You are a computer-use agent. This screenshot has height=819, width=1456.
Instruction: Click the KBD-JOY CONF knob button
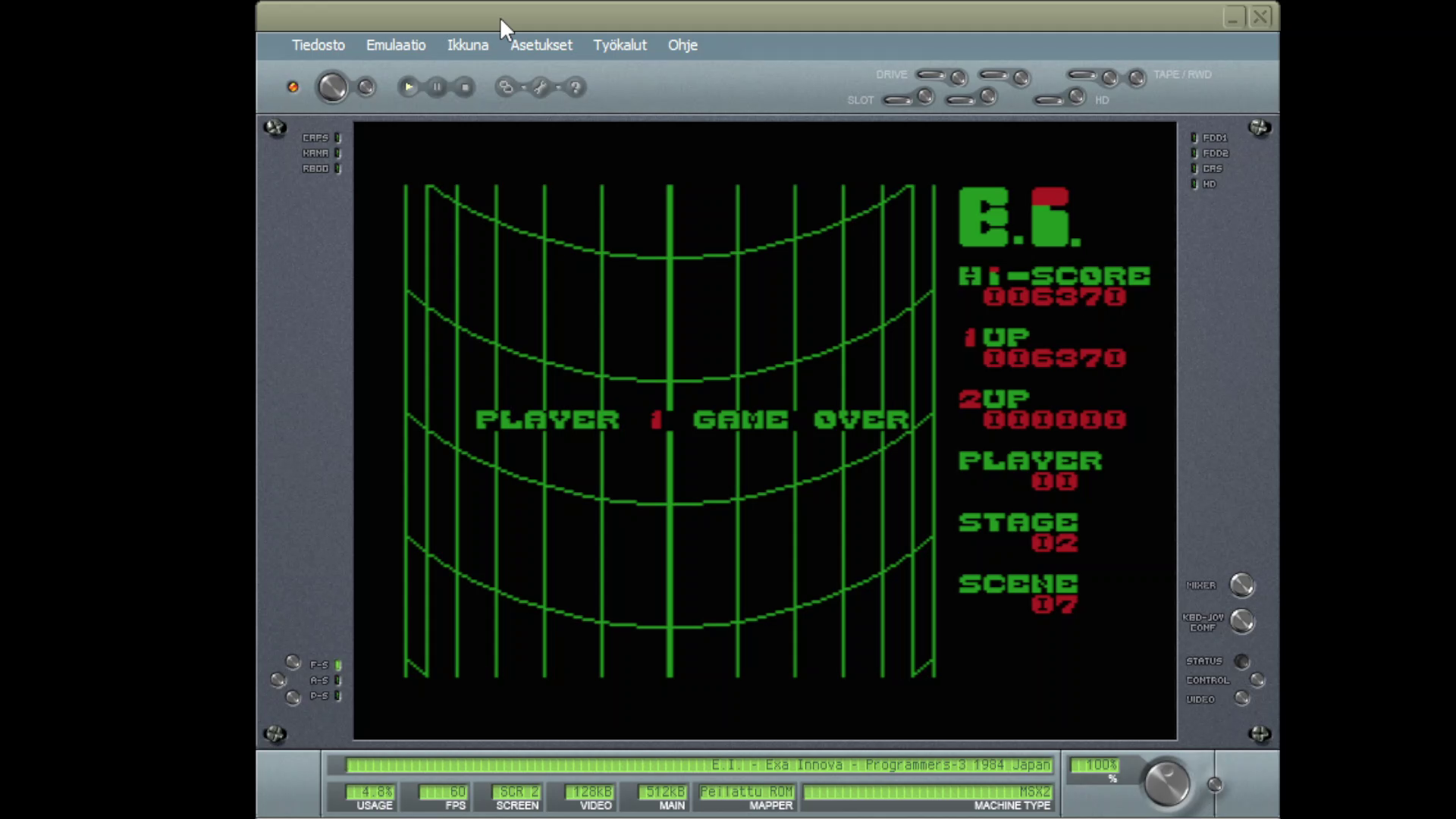pyautogui.click(x=1241, y=622)
